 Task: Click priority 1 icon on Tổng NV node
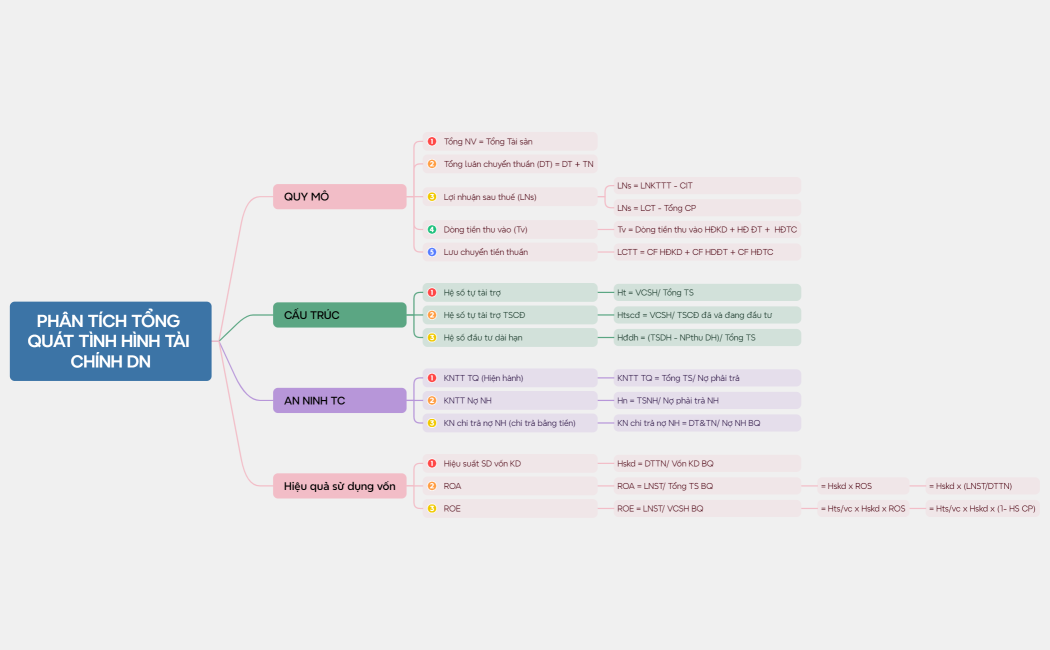(432, 142)
